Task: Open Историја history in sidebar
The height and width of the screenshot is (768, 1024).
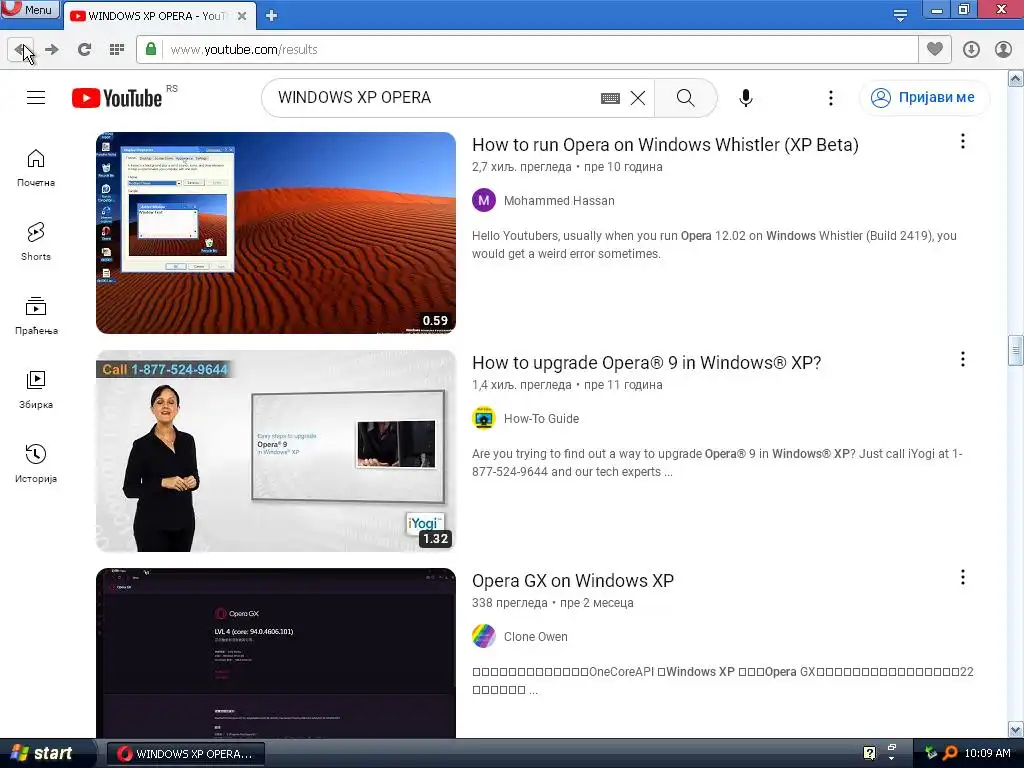Action: click(36, 464)
